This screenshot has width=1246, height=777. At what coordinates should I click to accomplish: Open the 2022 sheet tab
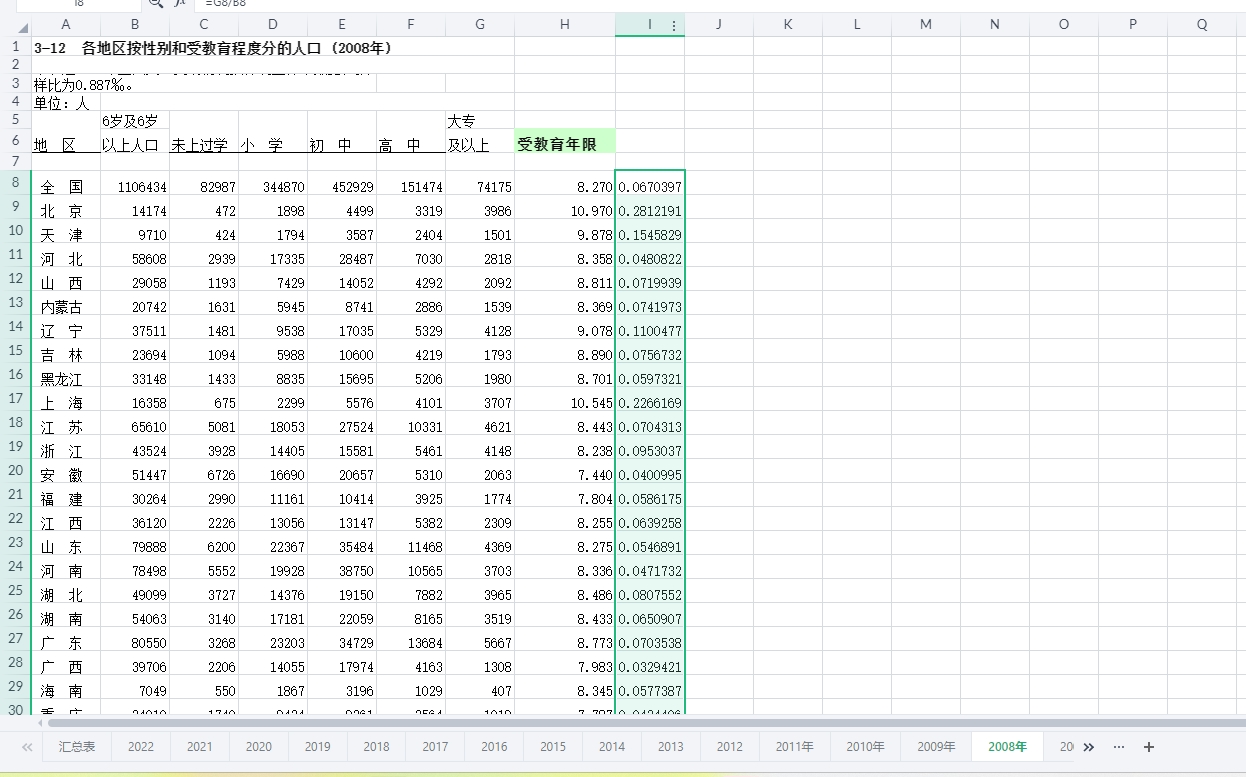point(141,746)
